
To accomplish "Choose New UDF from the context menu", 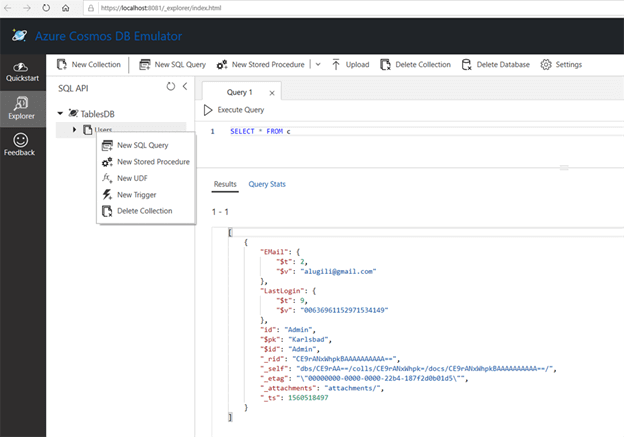I will pyautogui.click(x=130, y=178).
